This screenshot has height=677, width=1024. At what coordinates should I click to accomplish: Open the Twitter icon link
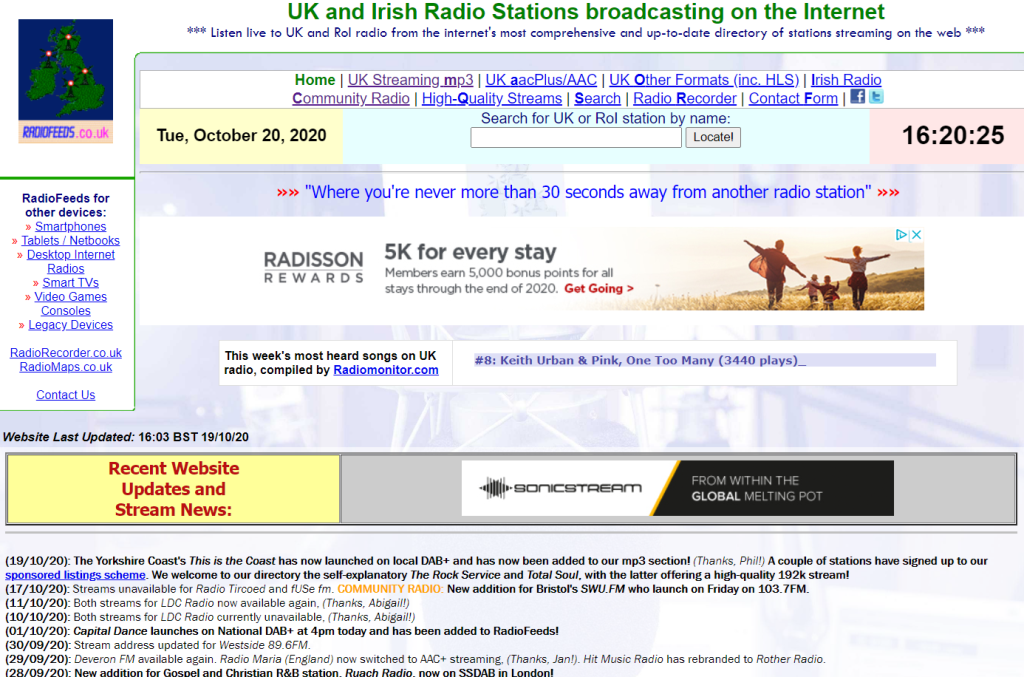pos(876,97)
